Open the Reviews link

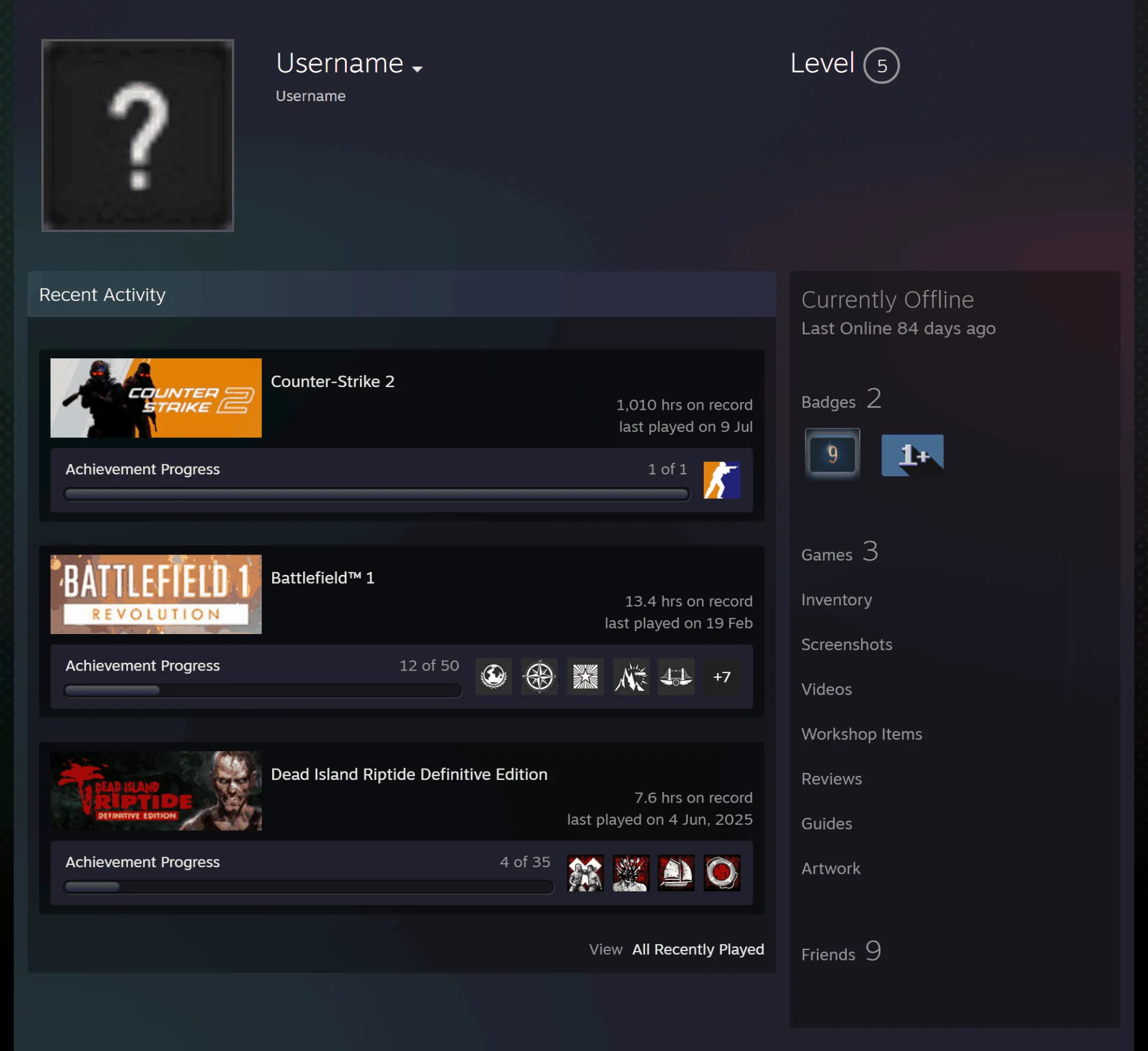832,779
